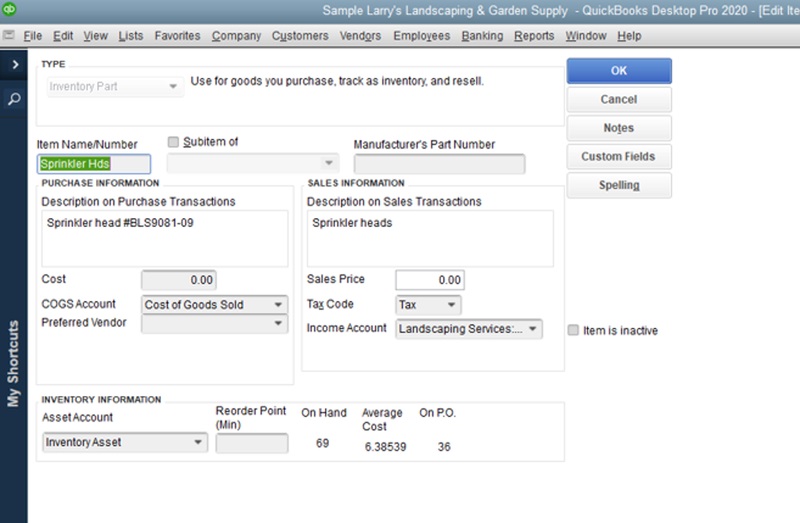Image resolution: width=800 pixels, height=523 pixels.
Task: Click the QuickBooks logo icon in title bar
Action: 10,10
